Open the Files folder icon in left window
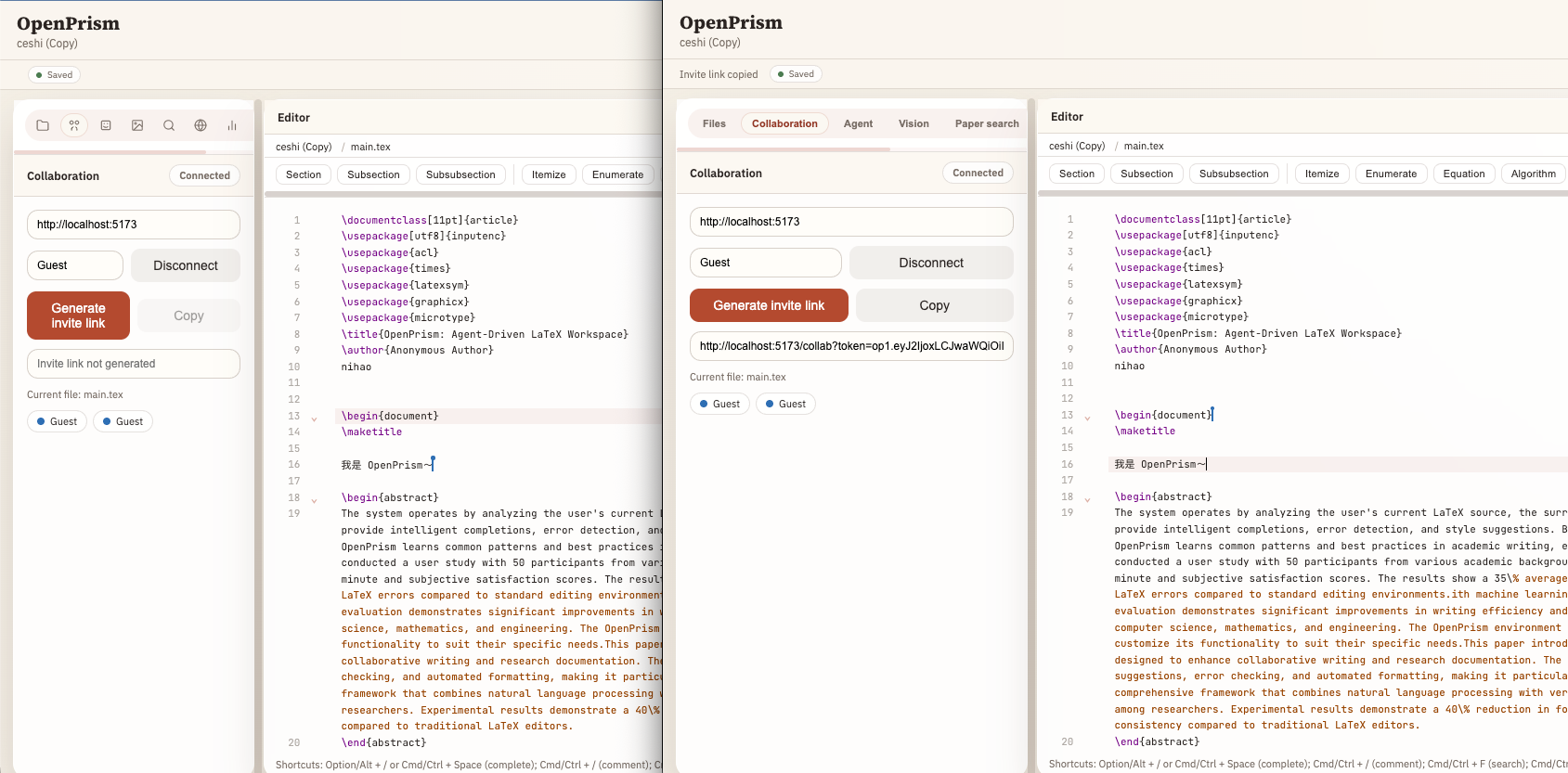This screenshot has height=773, width=1568. tap(43, 125)
